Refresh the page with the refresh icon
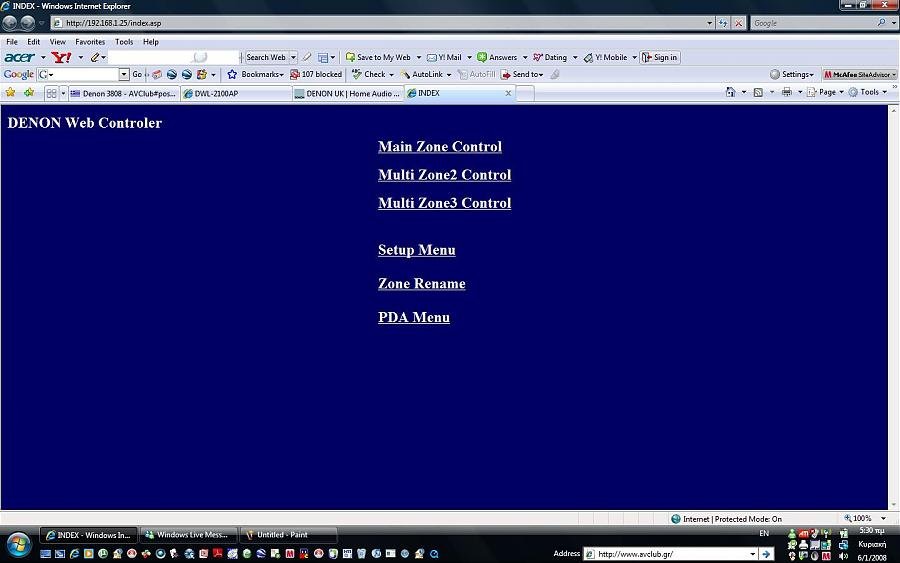 [x=723, y=23]
